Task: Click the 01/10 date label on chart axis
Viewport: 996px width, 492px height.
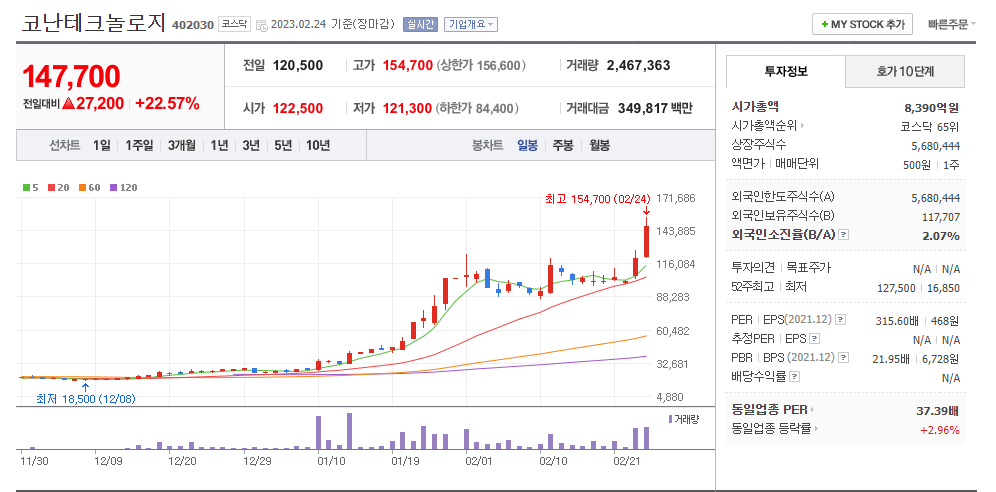Action: (x=330, y=460)
